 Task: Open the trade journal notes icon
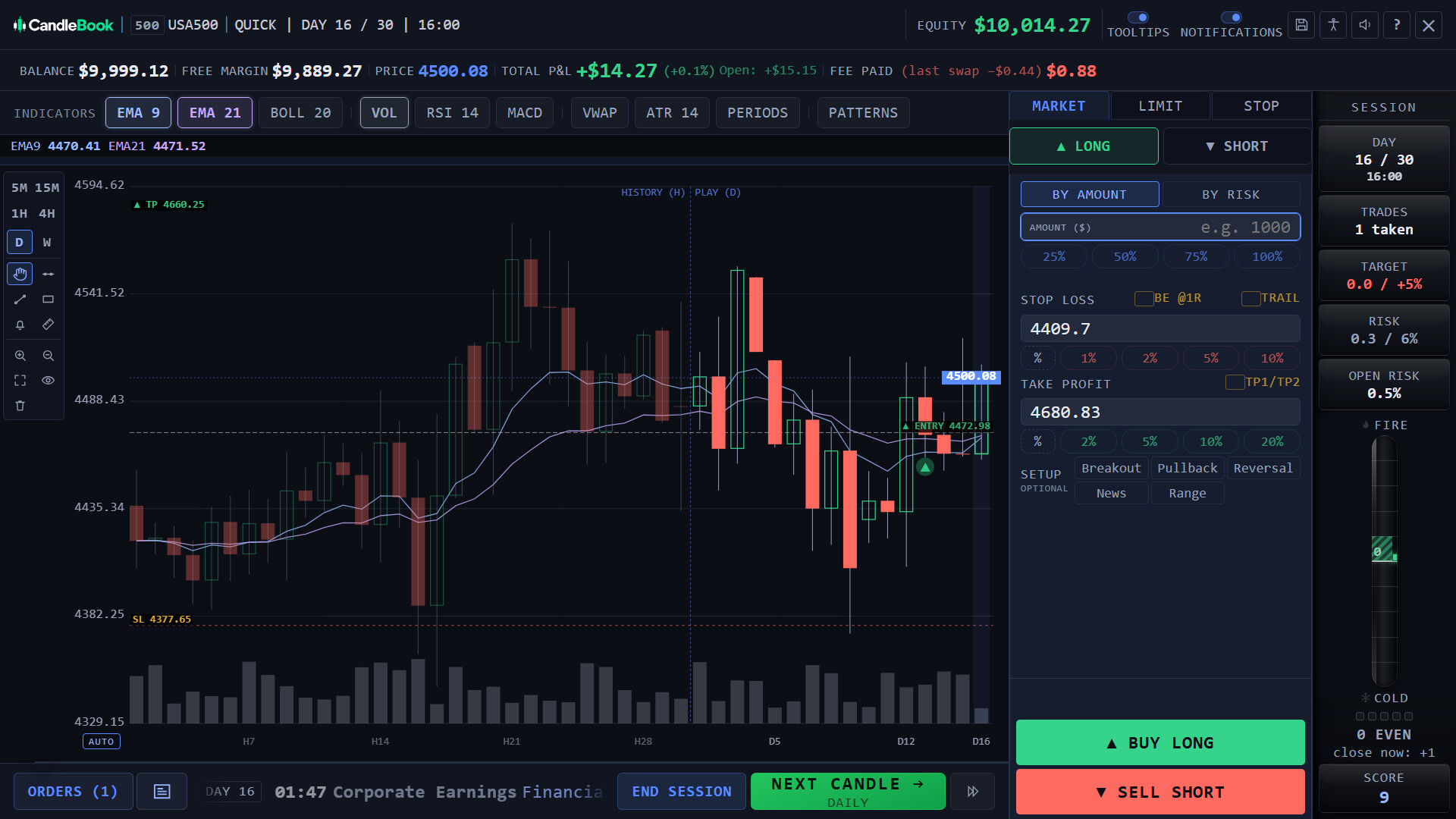162,792
